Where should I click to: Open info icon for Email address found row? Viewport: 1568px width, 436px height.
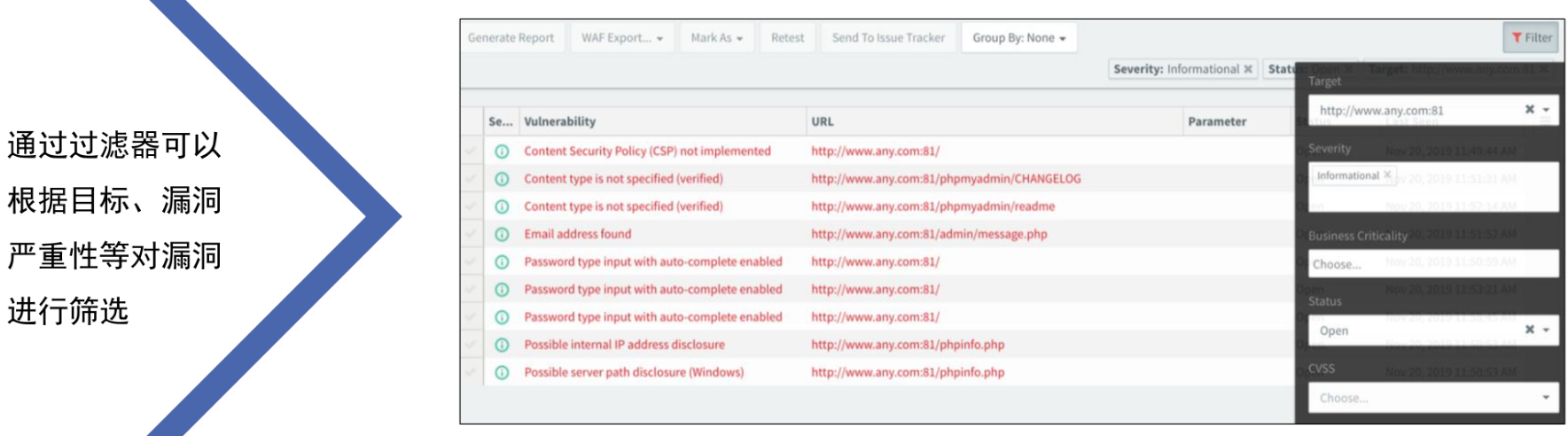point(502,235)
